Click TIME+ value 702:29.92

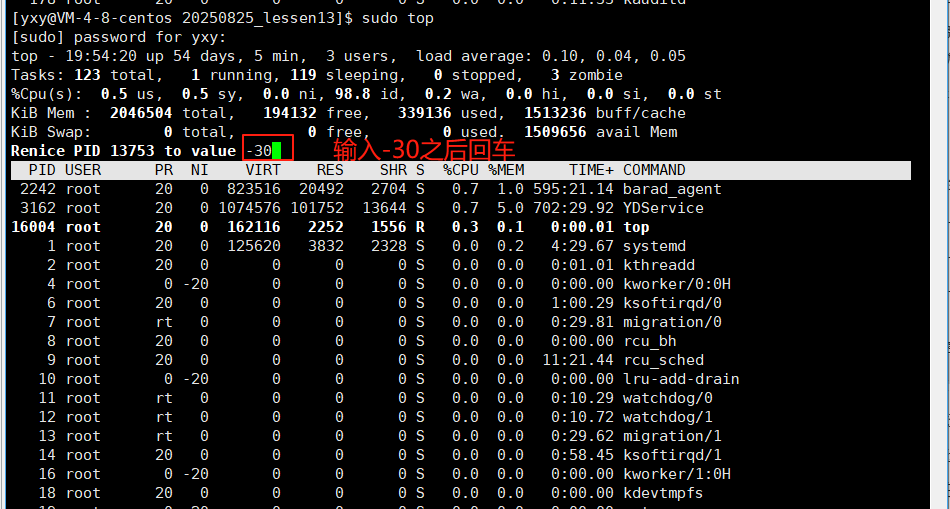point(573,208)
